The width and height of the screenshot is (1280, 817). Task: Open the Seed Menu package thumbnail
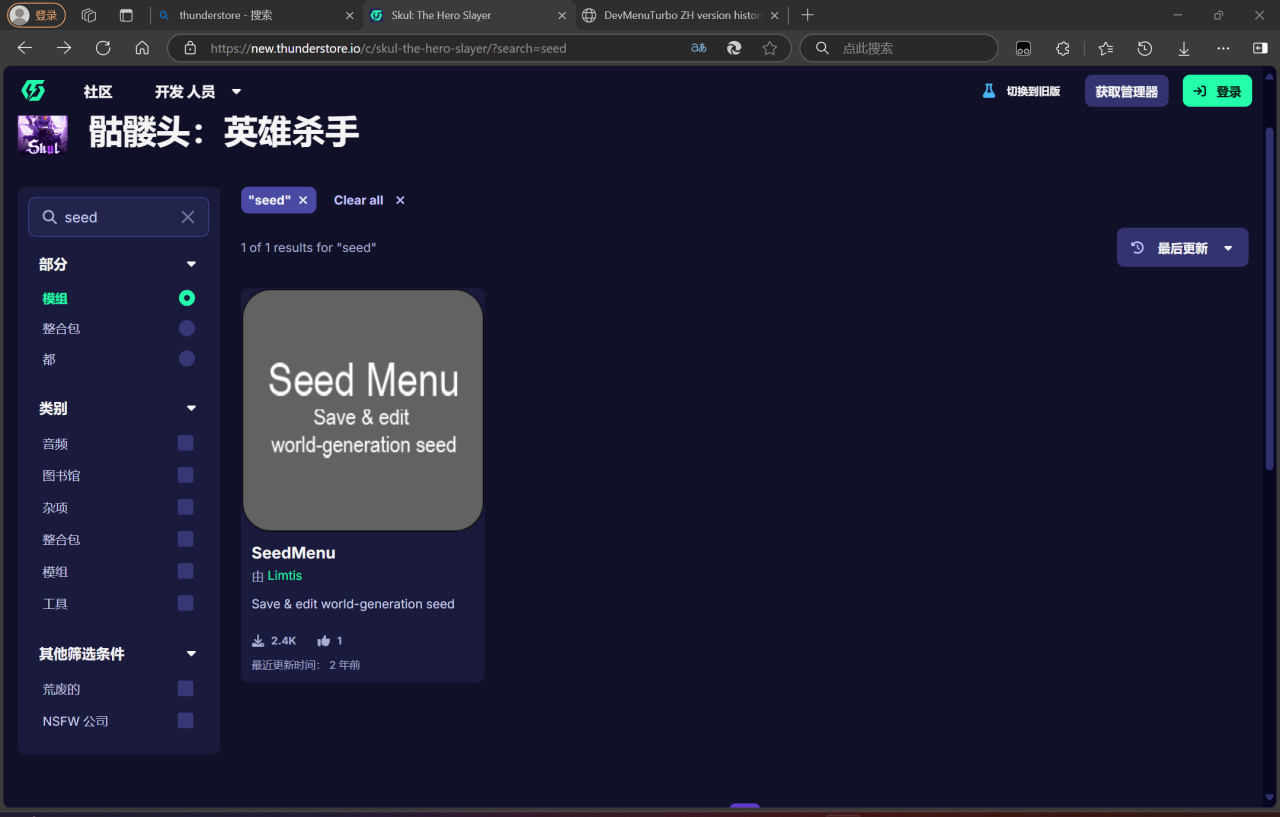pyautogui.click(x=363, y=410)
